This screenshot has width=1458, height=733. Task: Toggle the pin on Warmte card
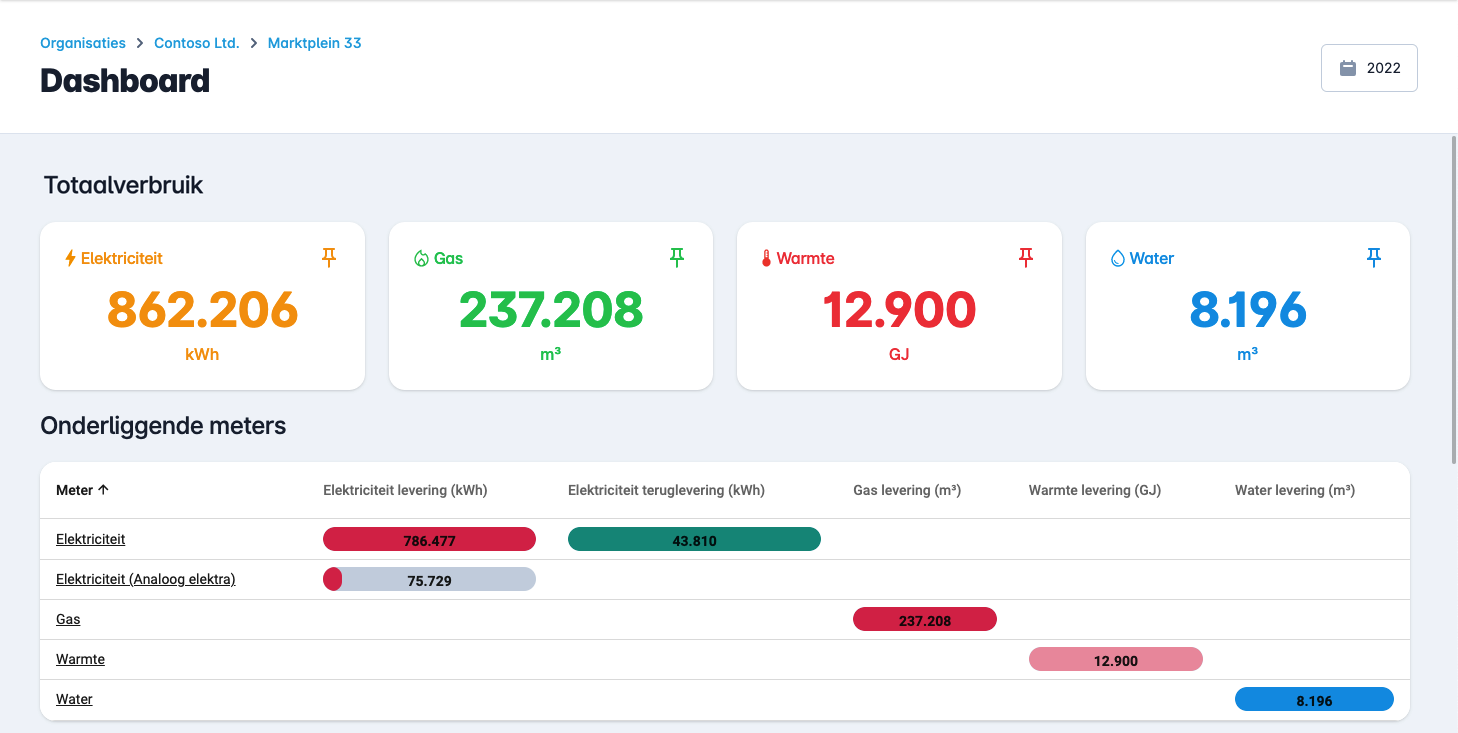[x=1025, y=258]
